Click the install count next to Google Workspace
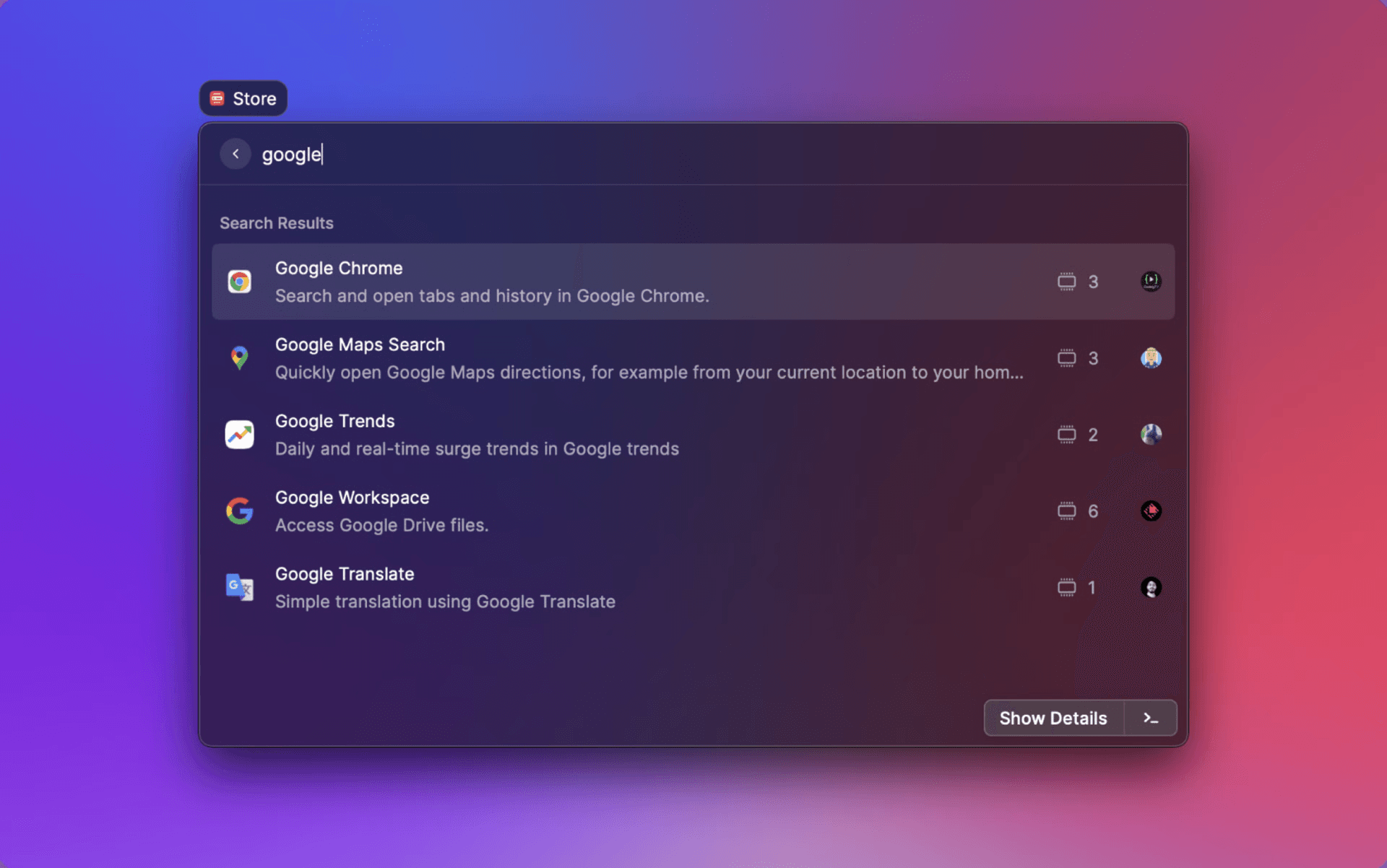This screenshot has width=1387, height=868. coord(1093,511)
